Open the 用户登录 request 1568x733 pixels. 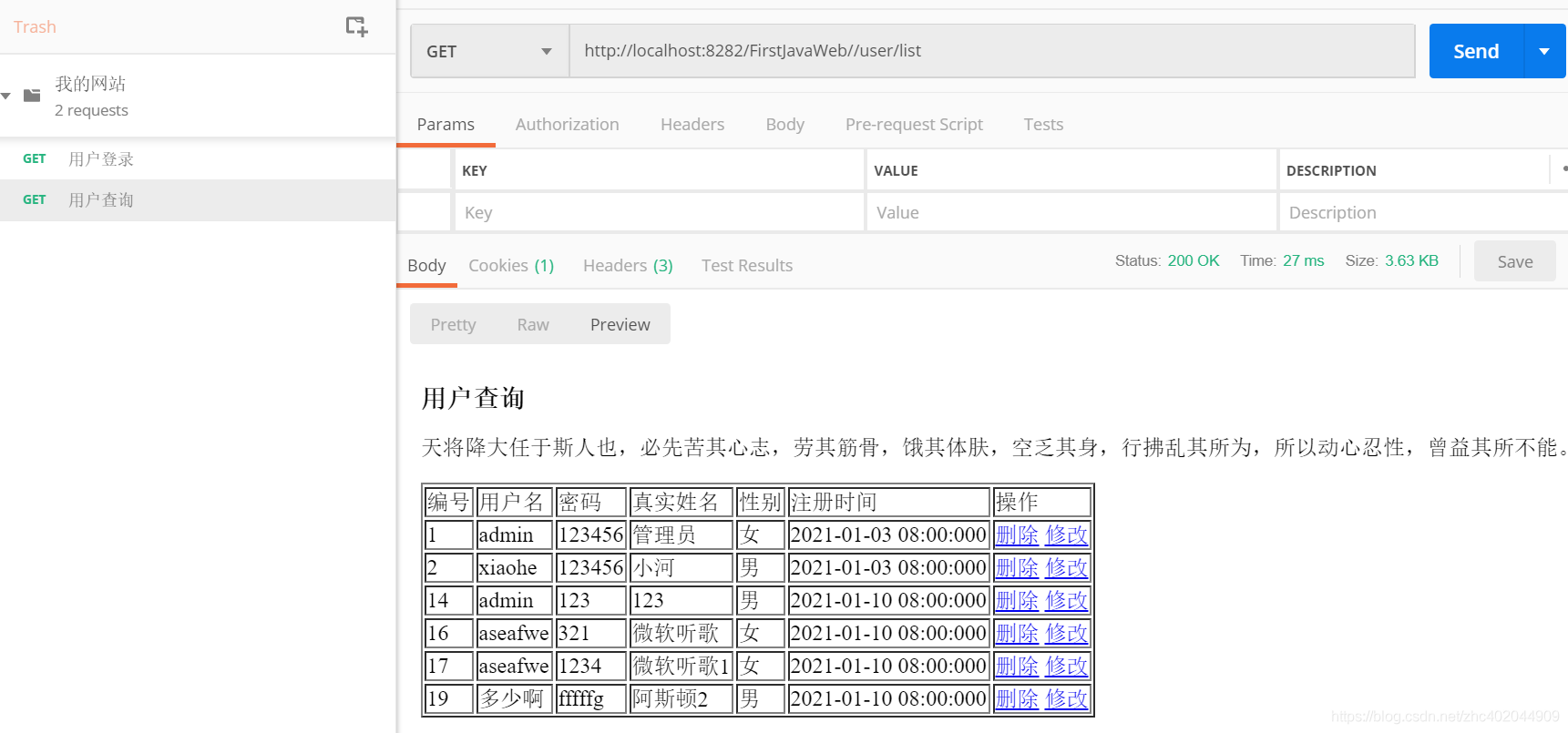(101, 159)
